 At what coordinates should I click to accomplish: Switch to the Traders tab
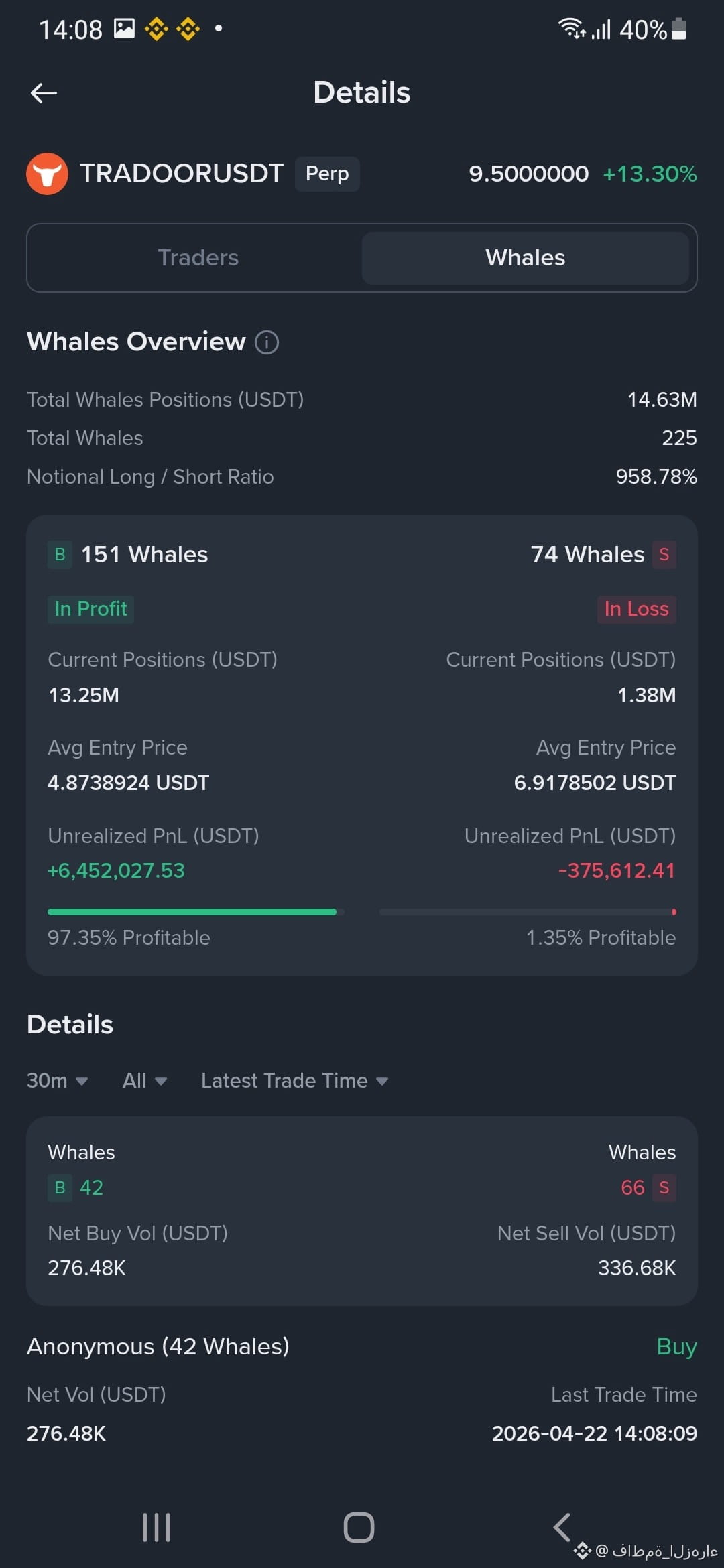pos(198,258)
